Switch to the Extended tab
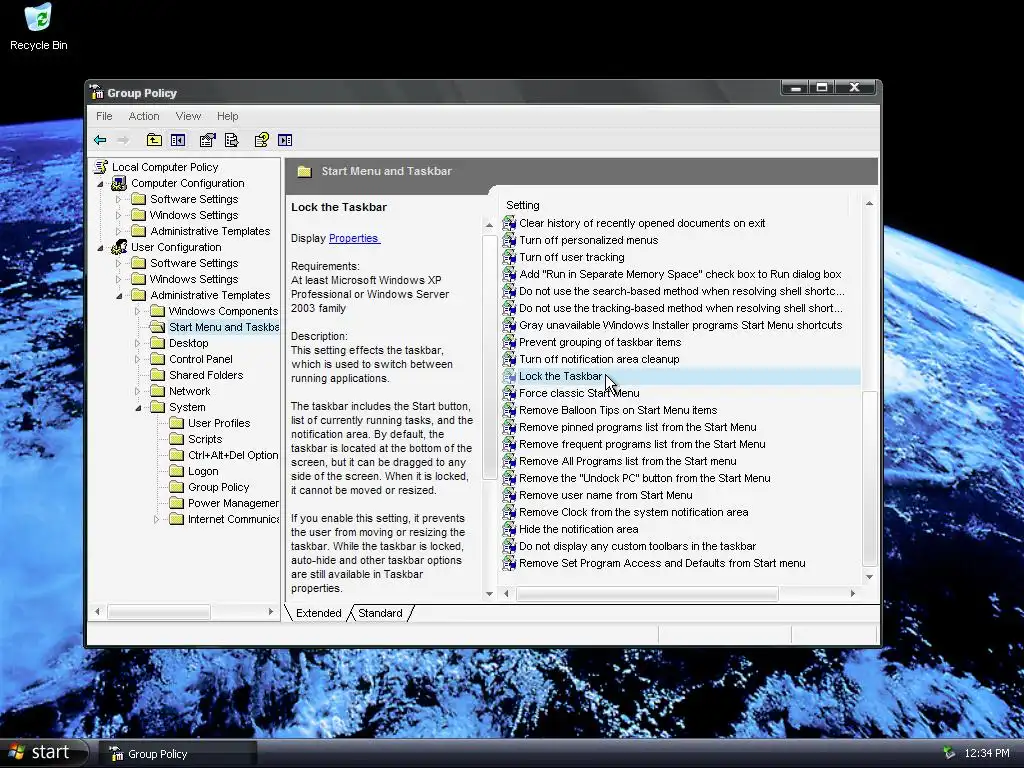 pyautogui.click(x=319, y=613)
